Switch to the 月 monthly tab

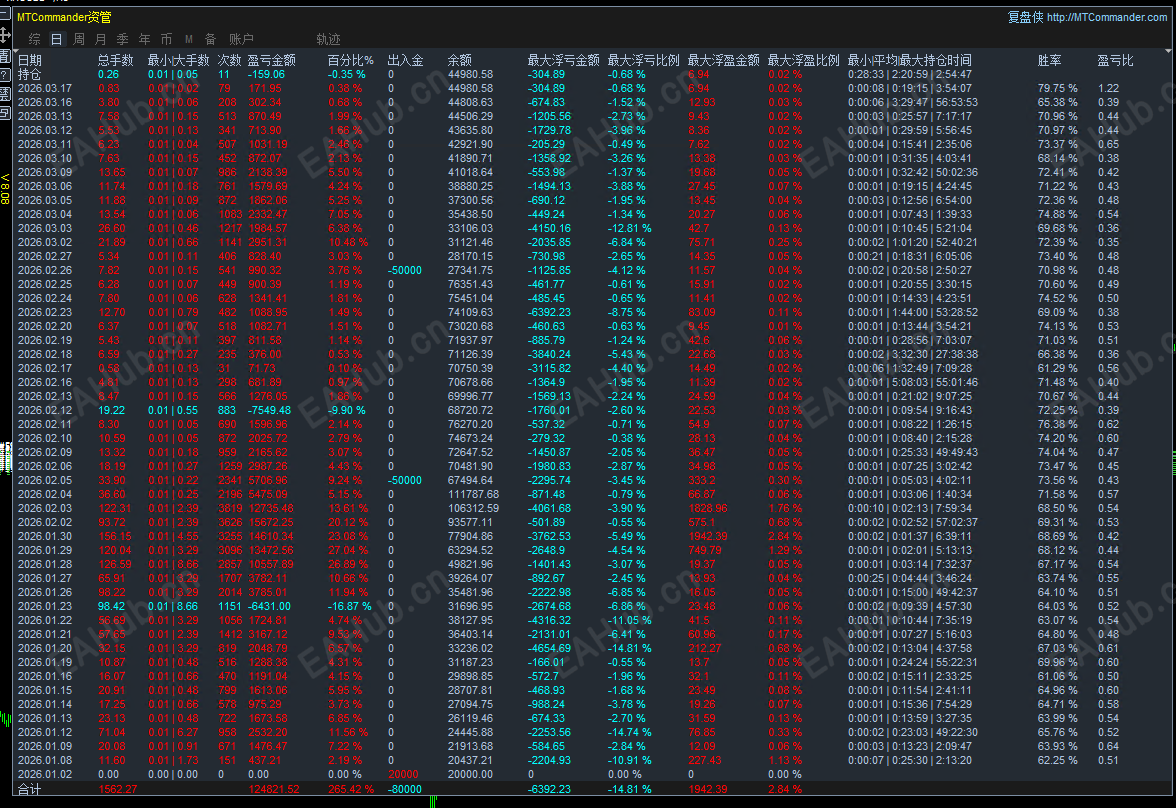click(x=100, y=39)
